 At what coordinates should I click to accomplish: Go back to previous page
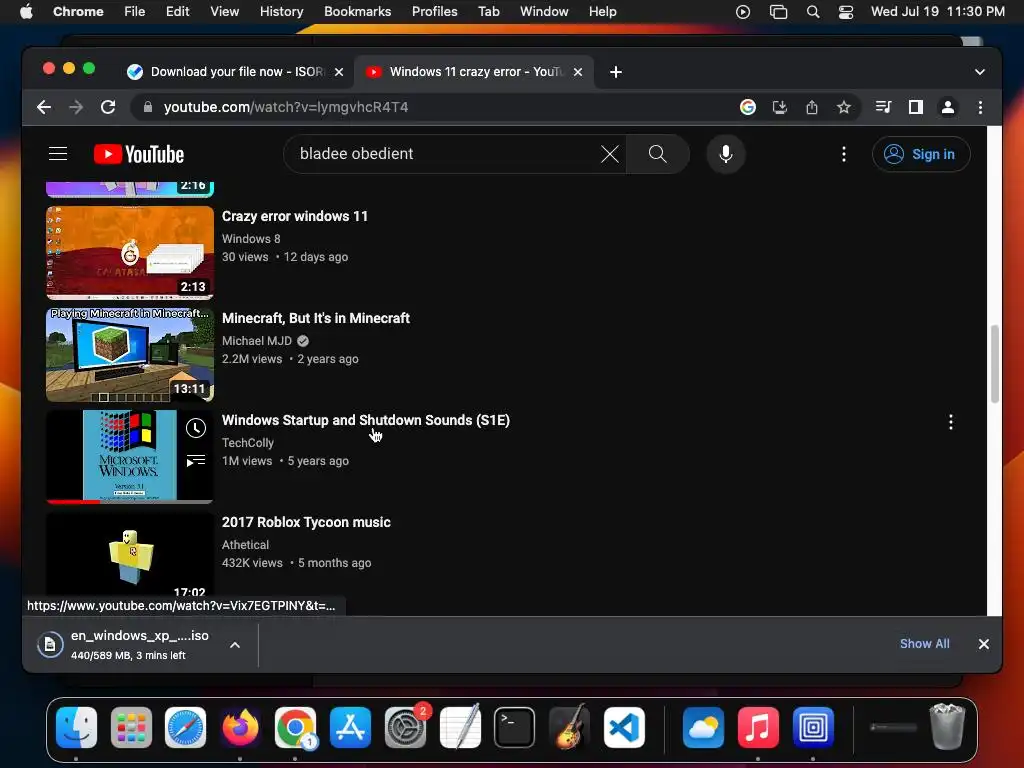tap(44, 107)
